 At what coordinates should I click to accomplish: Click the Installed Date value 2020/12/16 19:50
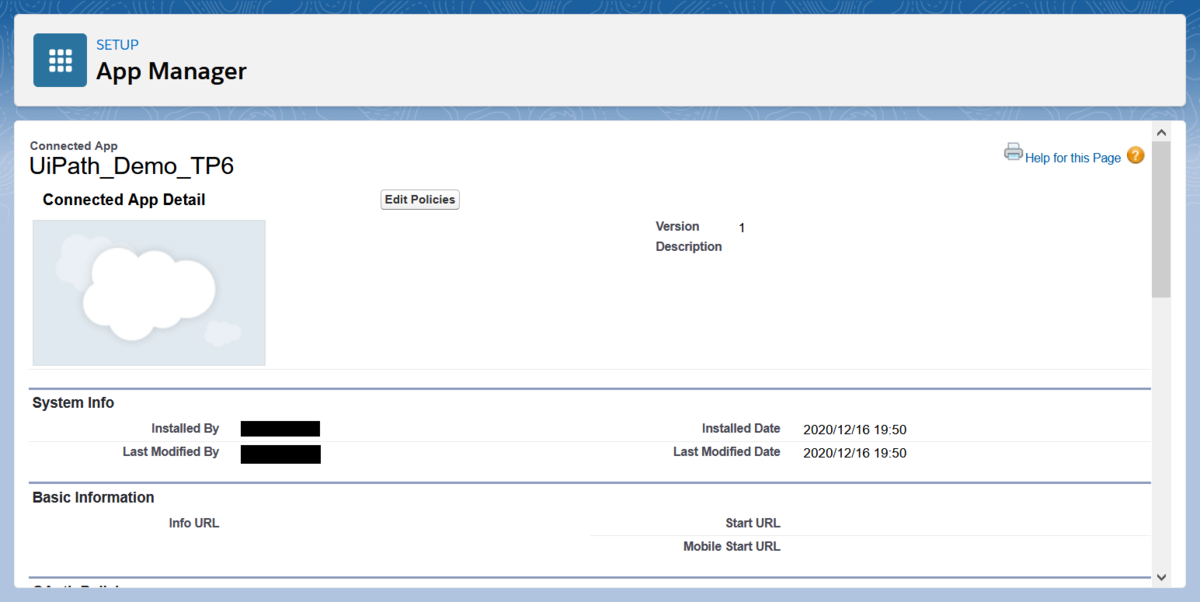point(855,430)
